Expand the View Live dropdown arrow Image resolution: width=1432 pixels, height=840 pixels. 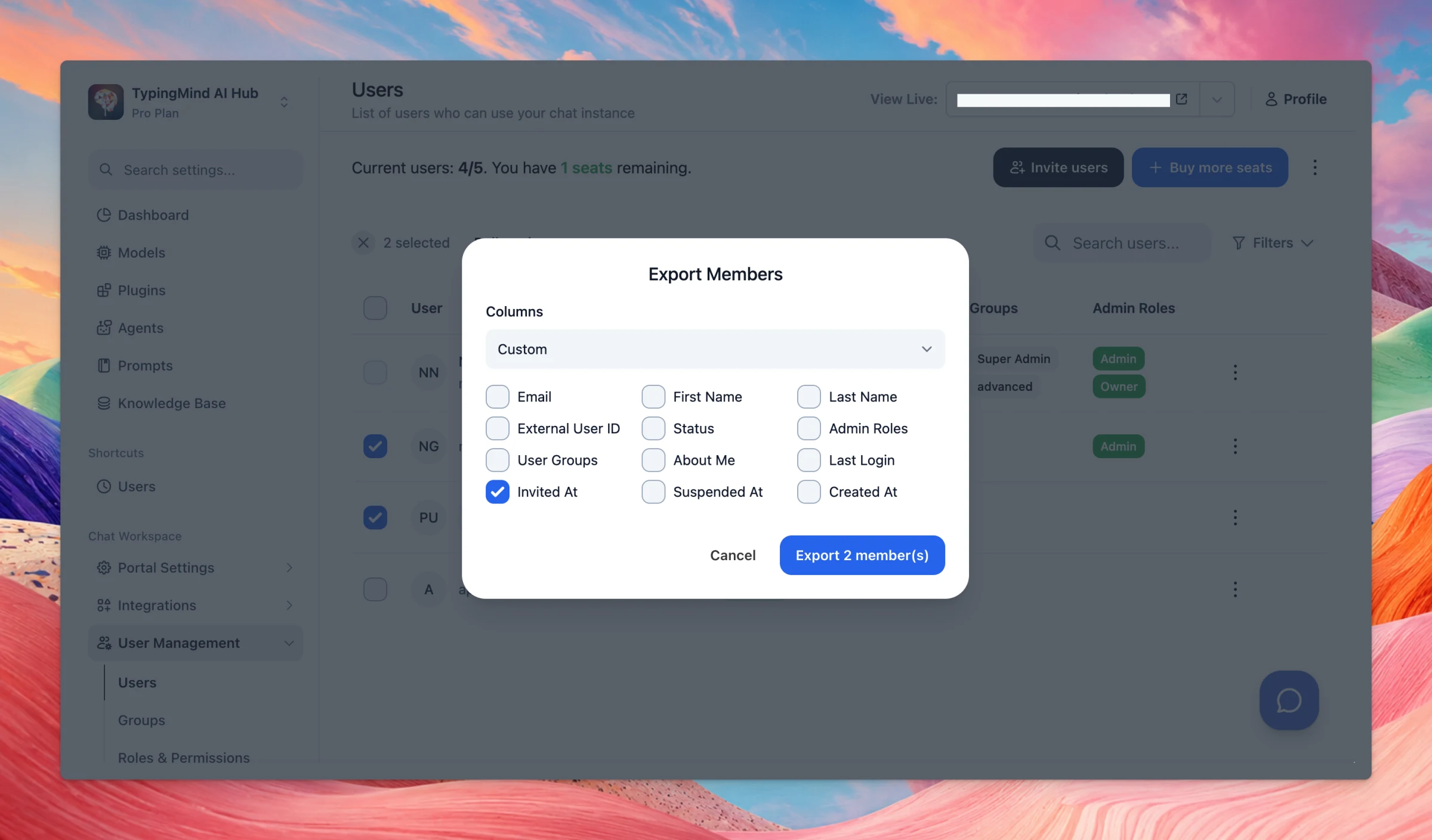click(1217, 99)
